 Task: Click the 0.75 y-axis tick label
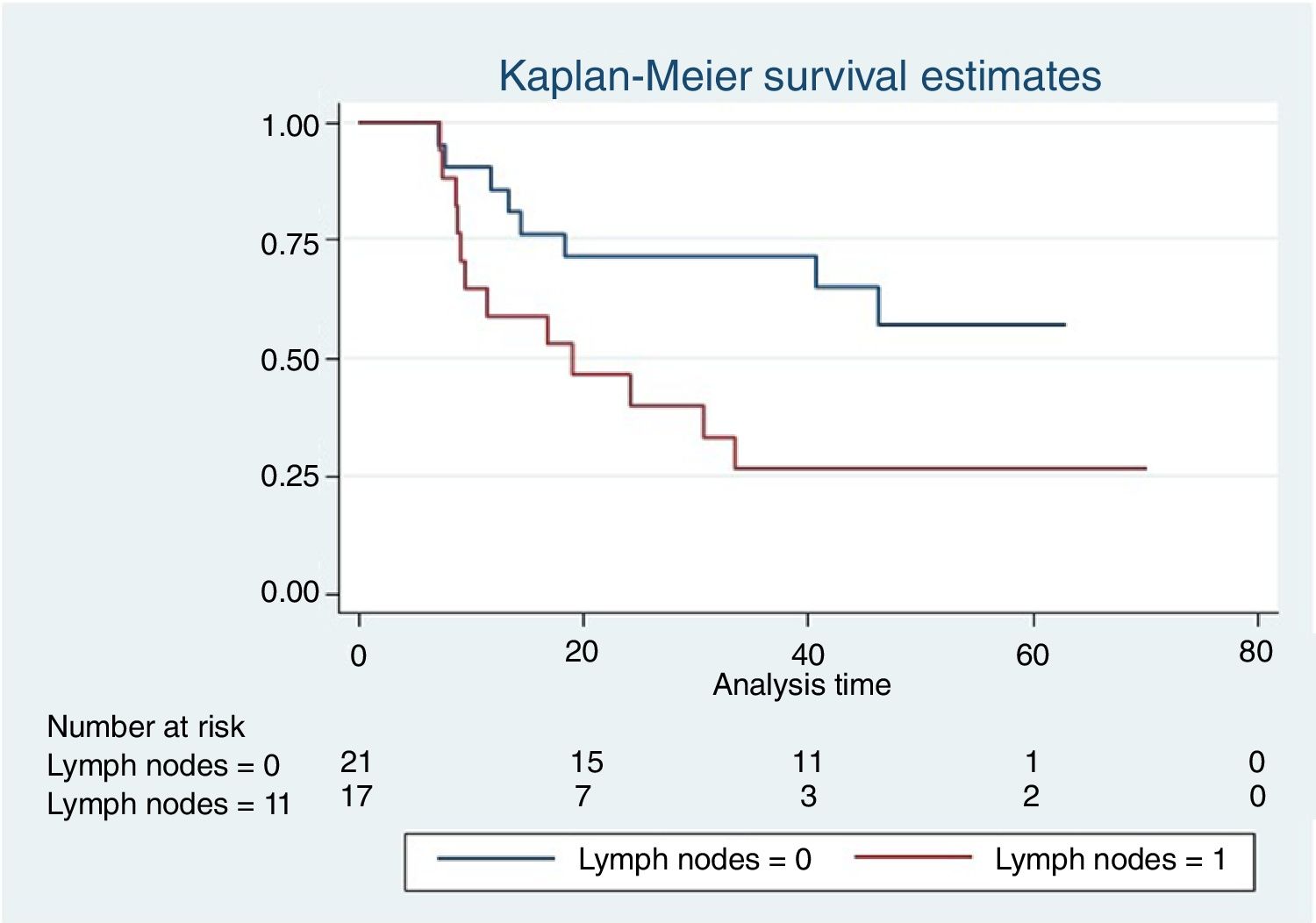(290, 244)
